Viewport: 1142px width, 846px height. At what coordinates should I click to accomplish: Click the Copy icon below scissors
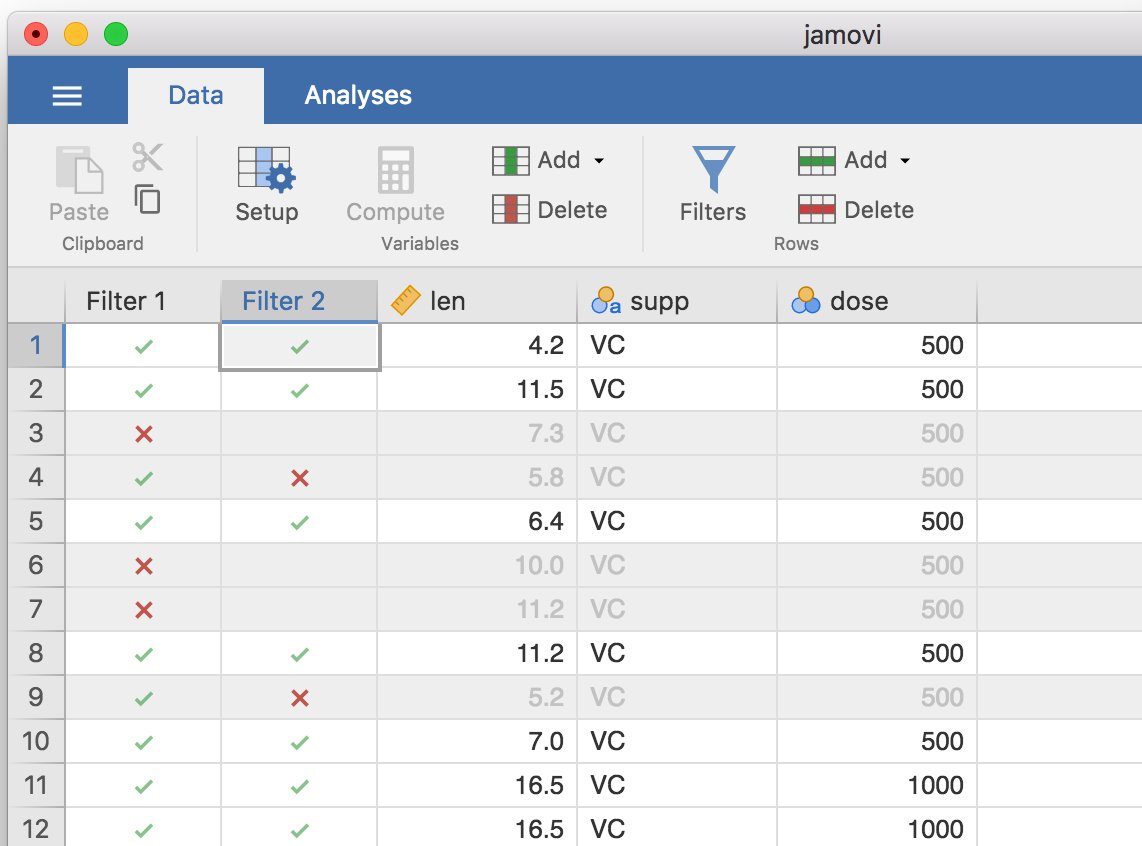pyautogui.click(x=147, y=199)
